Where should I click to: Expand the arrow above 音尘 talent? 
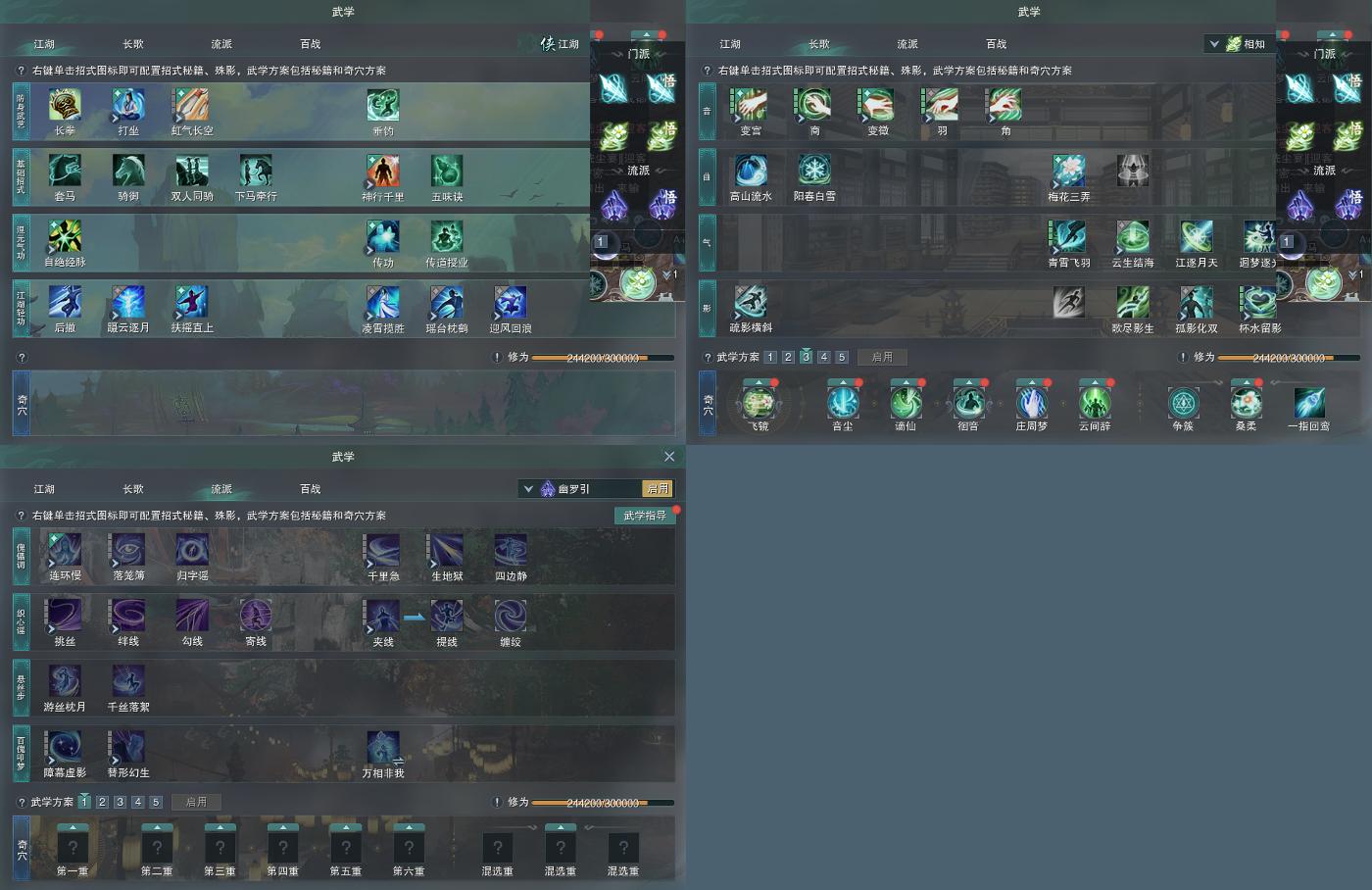tap(843, 383)
